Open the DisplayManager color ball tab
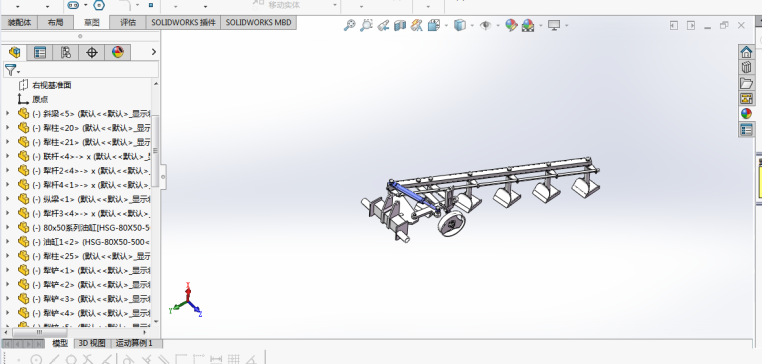 (x=118, y=52)
